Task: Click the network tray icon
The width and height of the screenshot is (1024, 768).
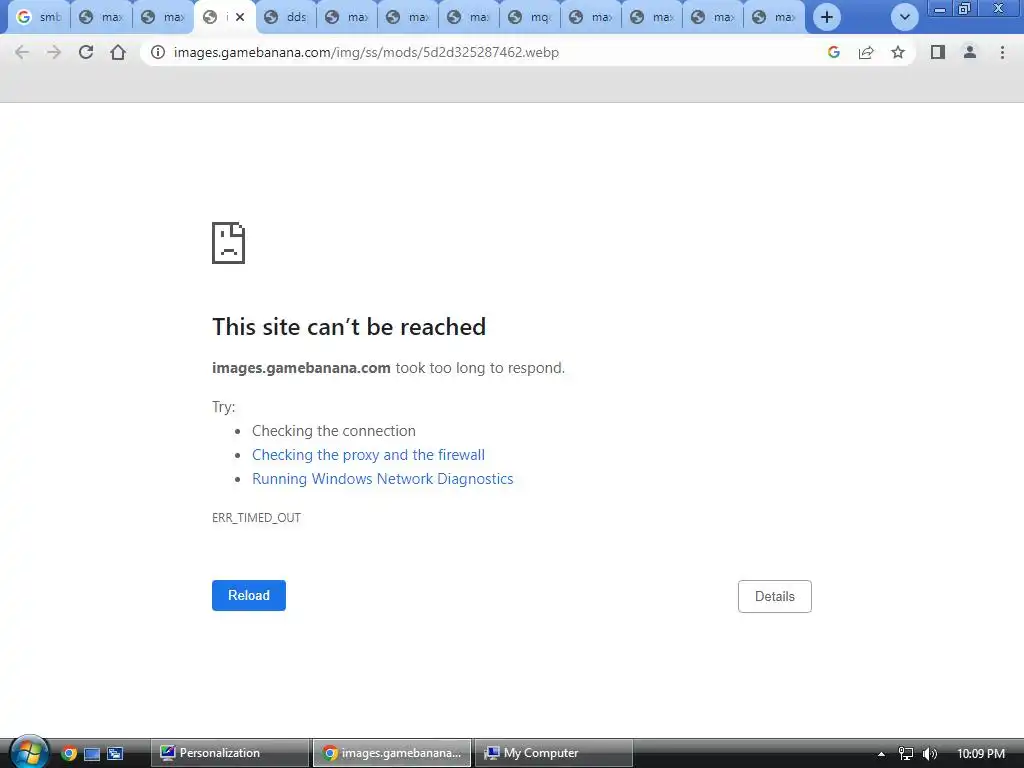Action: coord(906,754)
